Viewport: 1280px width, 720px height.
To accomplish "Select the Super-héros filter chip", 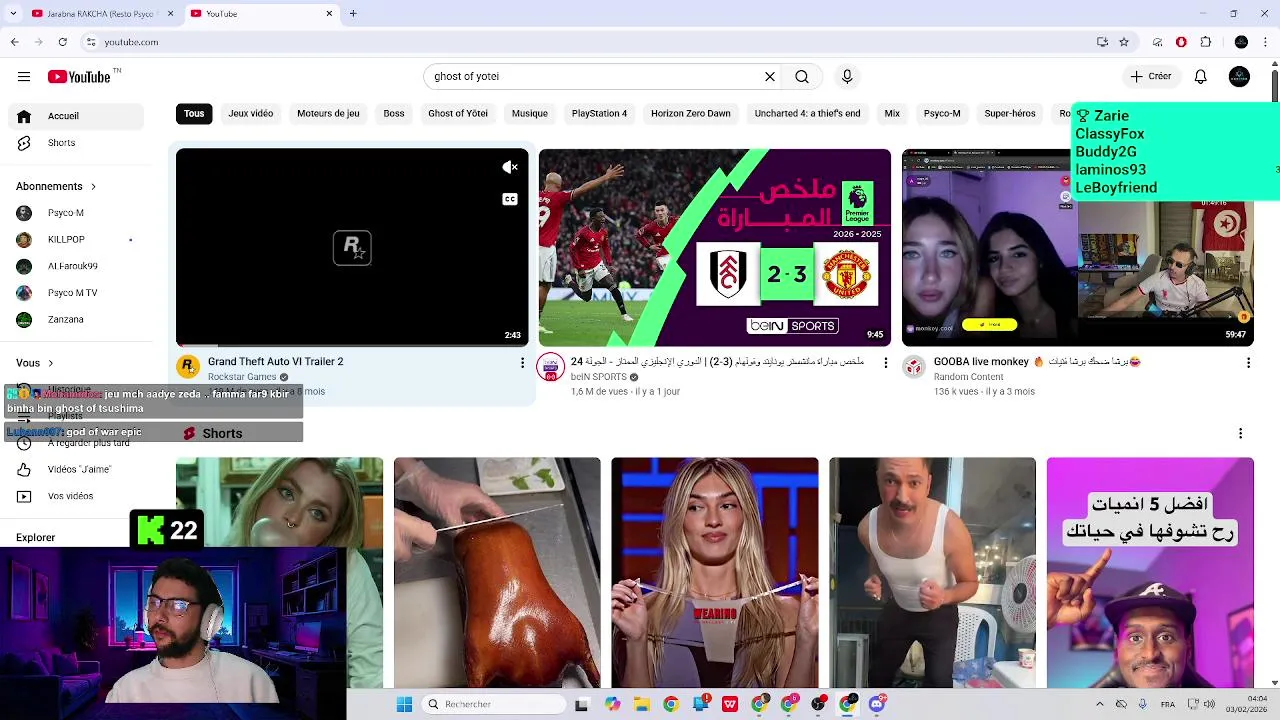I will [x=1010, y=114].
